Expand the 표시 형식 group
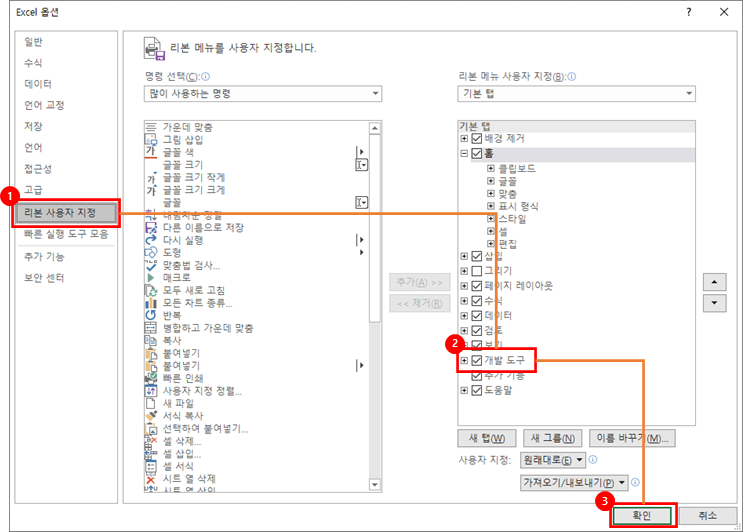Image resolution: width=743 pixels, height=532 pixels. coord(491,206)
